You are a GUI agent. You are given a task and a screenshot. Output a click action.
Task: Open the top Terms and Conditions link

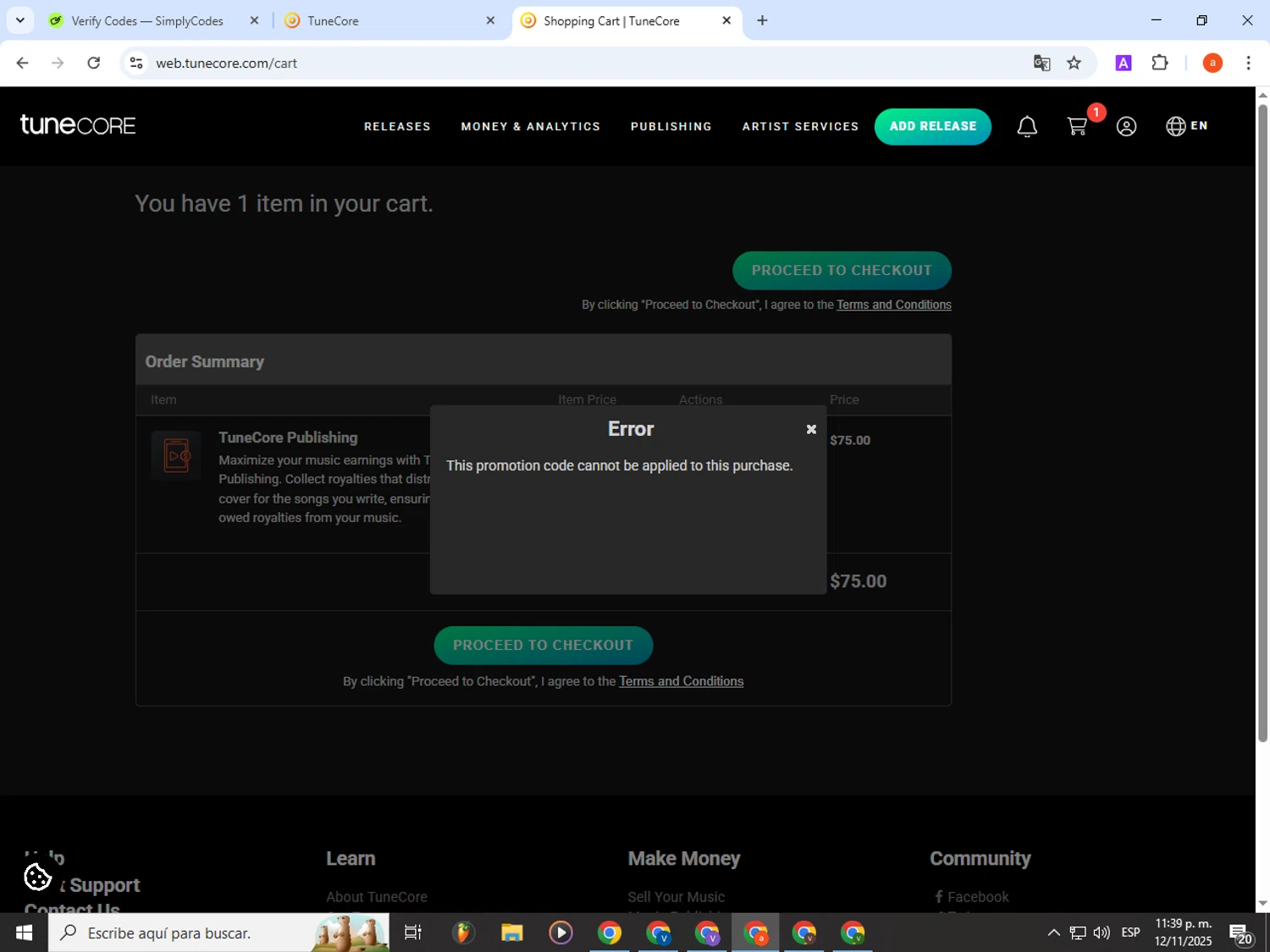(894, 305)
